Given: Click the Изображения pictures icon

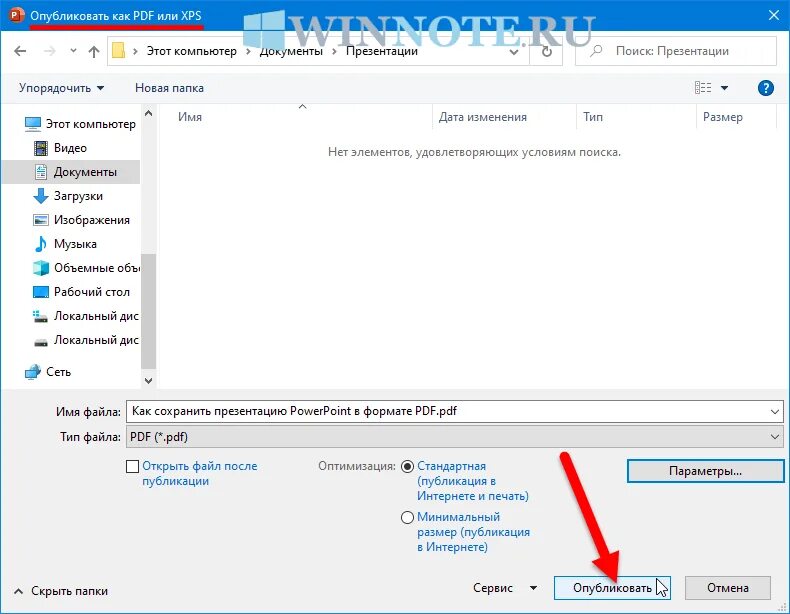Looking at the screenshot, I should pos(41,220).
